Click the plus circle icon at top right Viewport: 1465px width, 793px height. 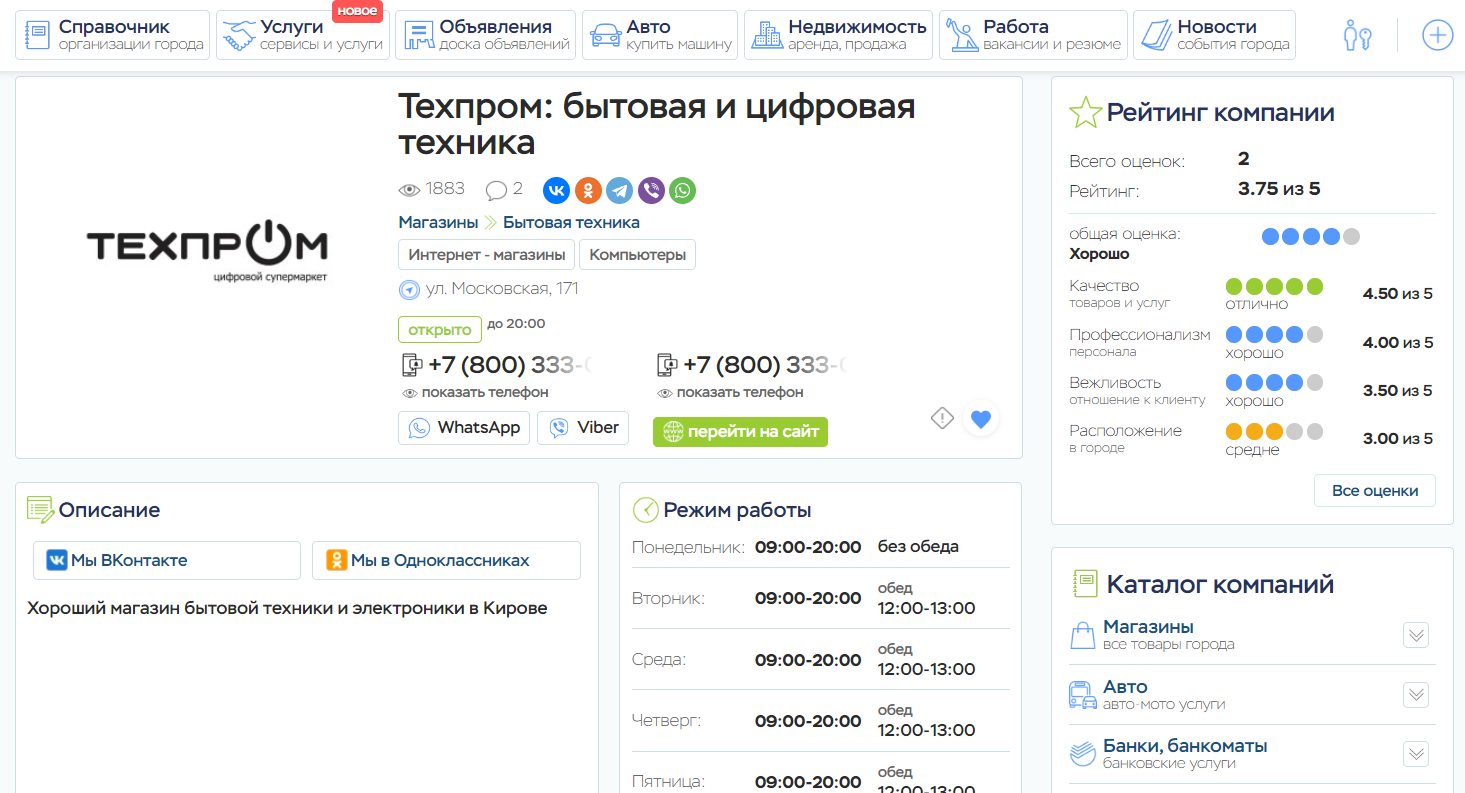point(1437,35)
